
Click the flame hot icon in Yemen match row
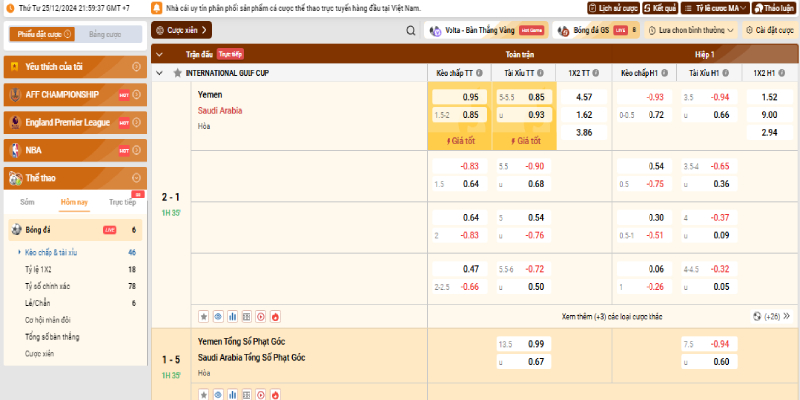[x=275, y=316]
